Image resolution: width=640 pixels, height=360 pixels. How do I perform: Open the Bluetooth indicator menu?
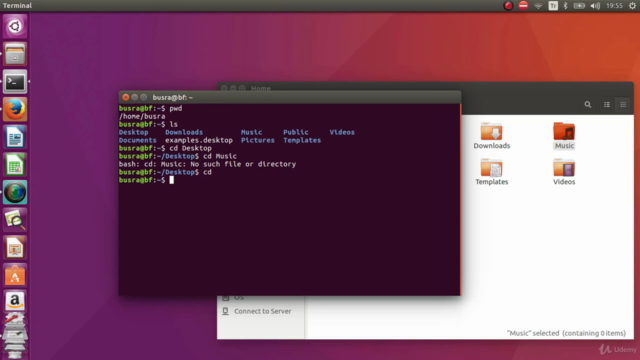pos(566,6)
